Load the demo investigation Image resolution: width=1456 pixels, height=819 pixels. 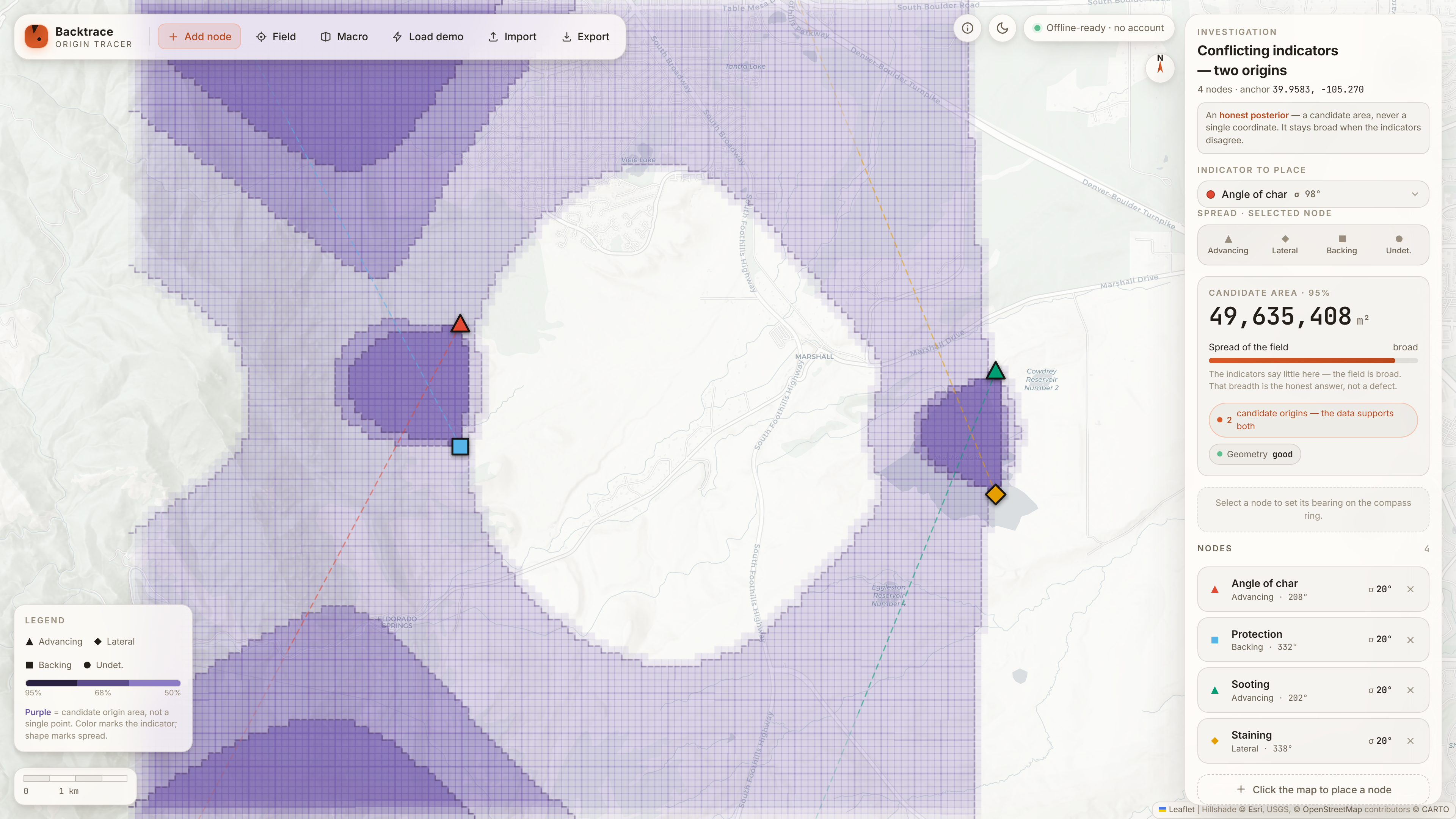(x=428, y=37)
